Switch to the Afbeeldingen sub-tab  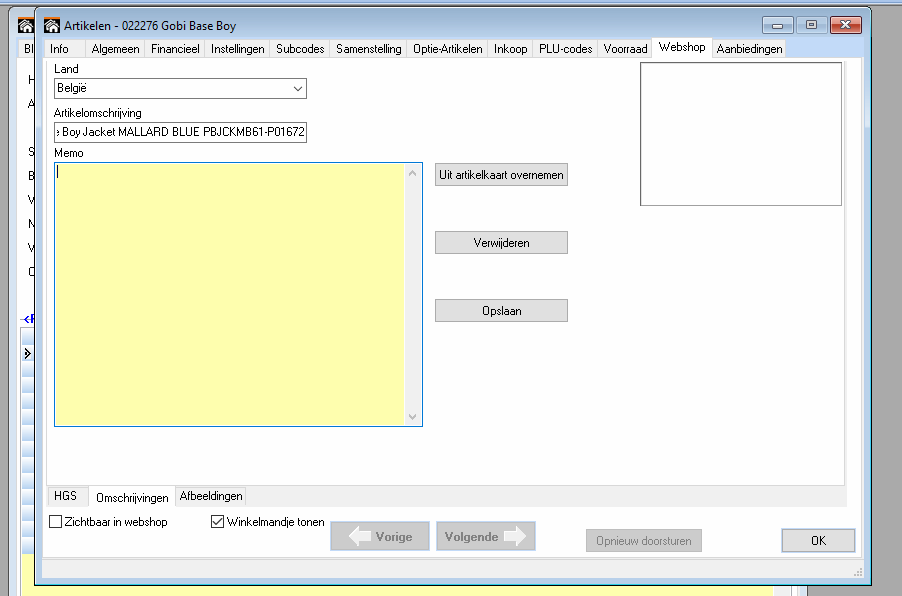(x=210, y=496)
